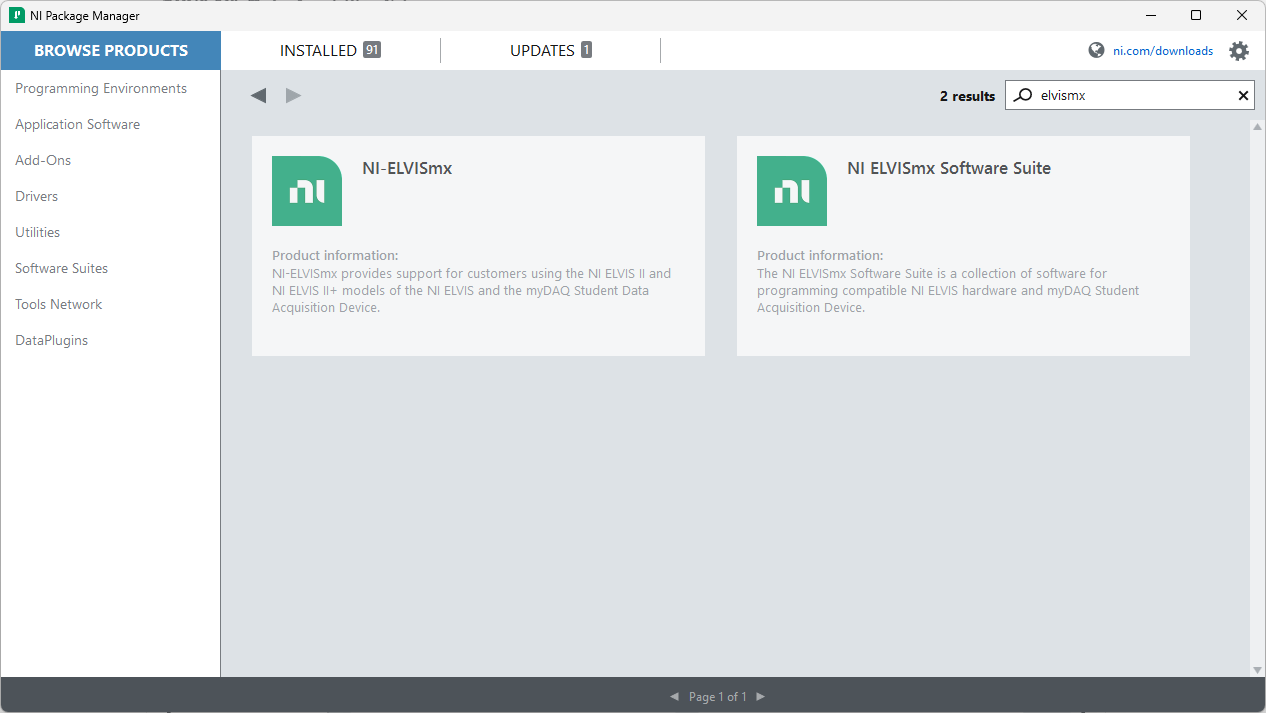
Task: Minimize the NI Package Manager window
Action: click(1149, 15)
